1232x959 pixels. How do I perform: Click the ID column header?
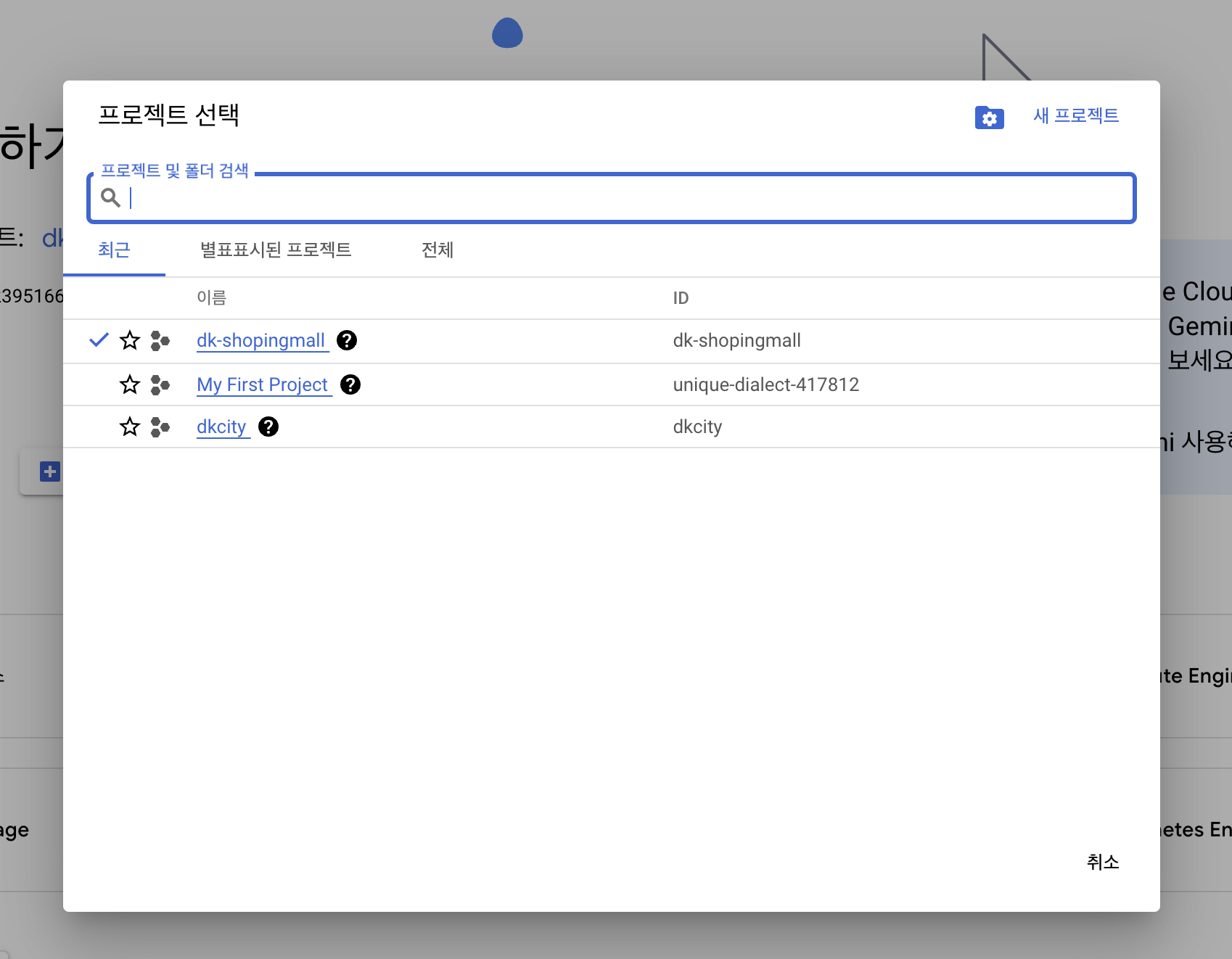coord(681,298)
